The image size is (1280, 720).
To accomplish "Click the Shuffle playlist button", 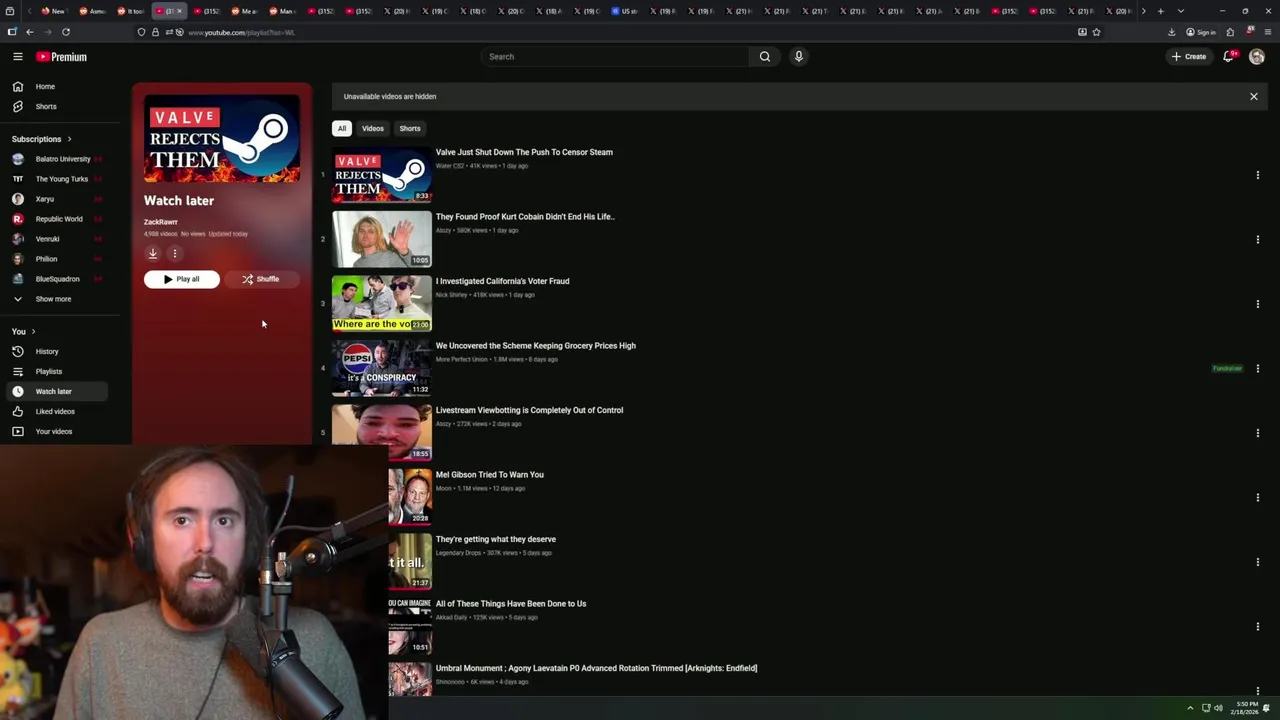I will coord(260,280).
